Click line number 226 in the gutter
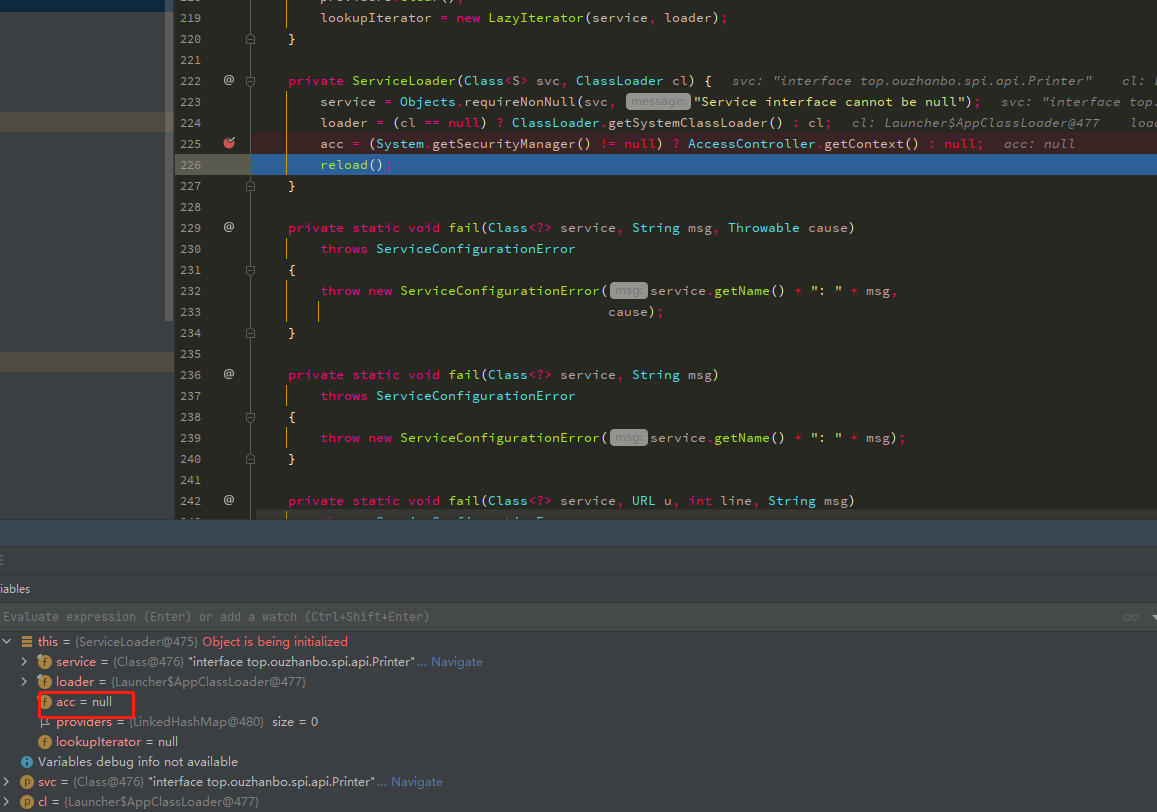The width and height of the screenshot is (1157, 812). pyautogui.click(x=190, y=165)
